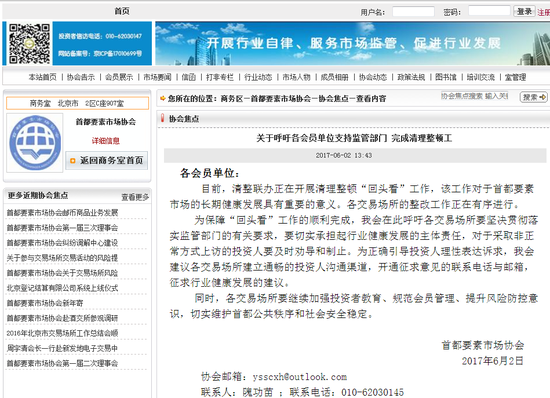
Task: Click the header phone number 010-62030147
Action: point(124,36)
